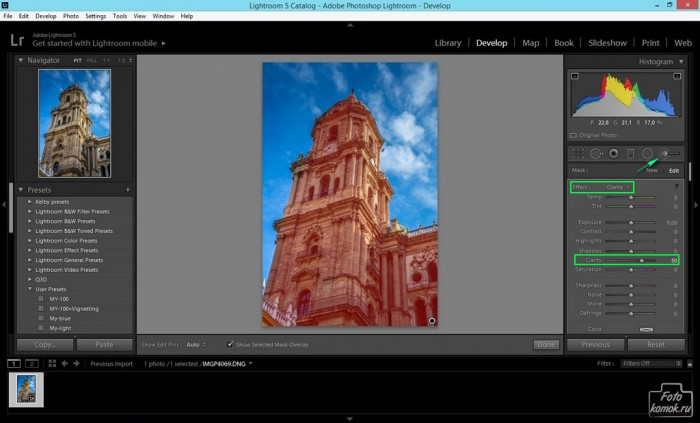Open the Color swatch picker
Screen dimensions: 700x423
pos(646,329)
